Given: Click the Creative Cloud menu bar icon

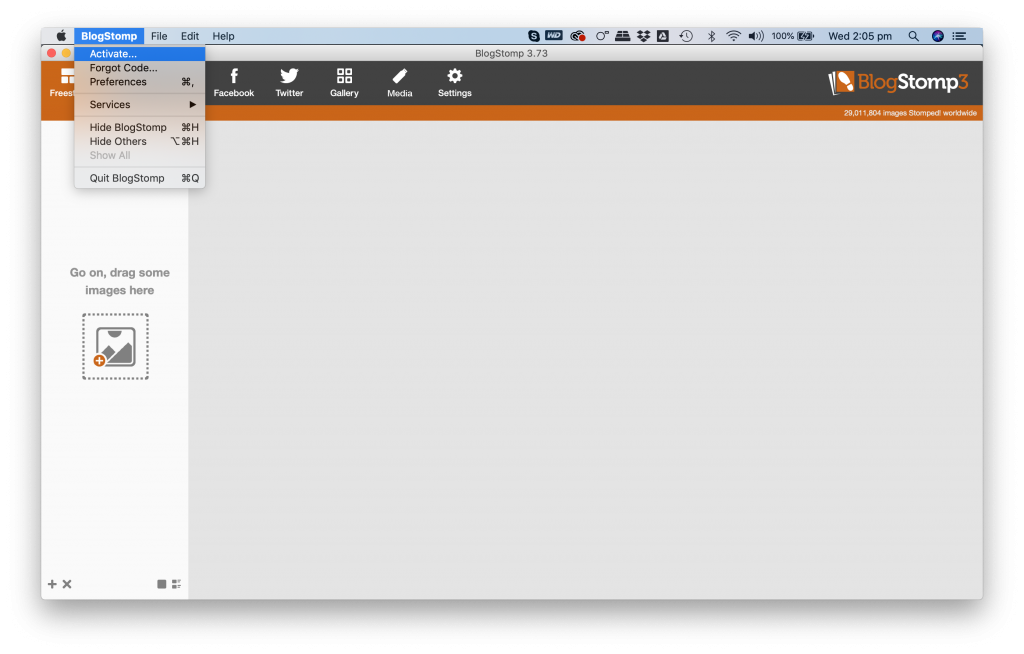Looking at the screenshot, I should click(x=578, y=36).
